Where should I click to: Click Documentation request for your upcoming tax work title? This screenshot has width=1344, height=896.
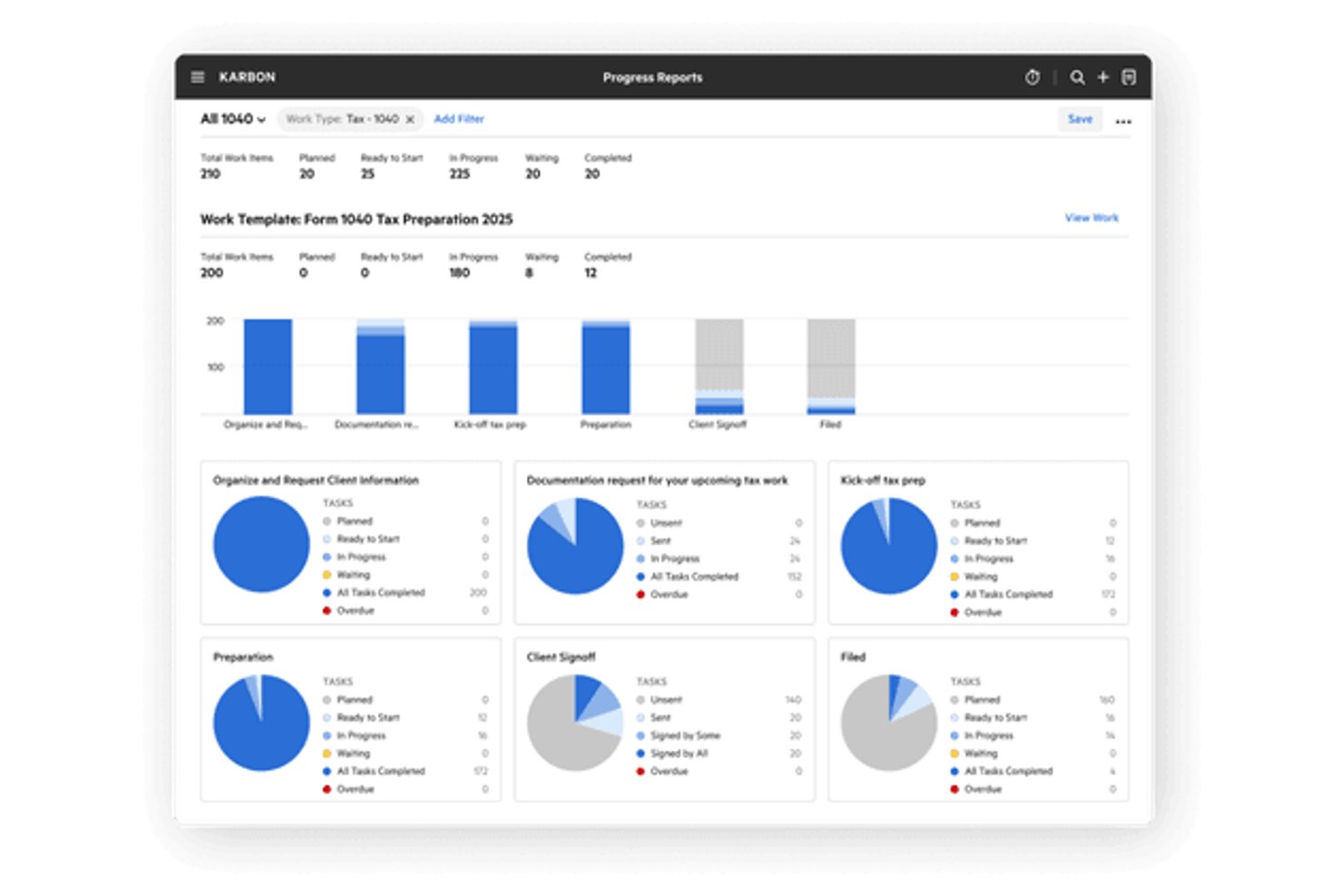pos(657,480)
